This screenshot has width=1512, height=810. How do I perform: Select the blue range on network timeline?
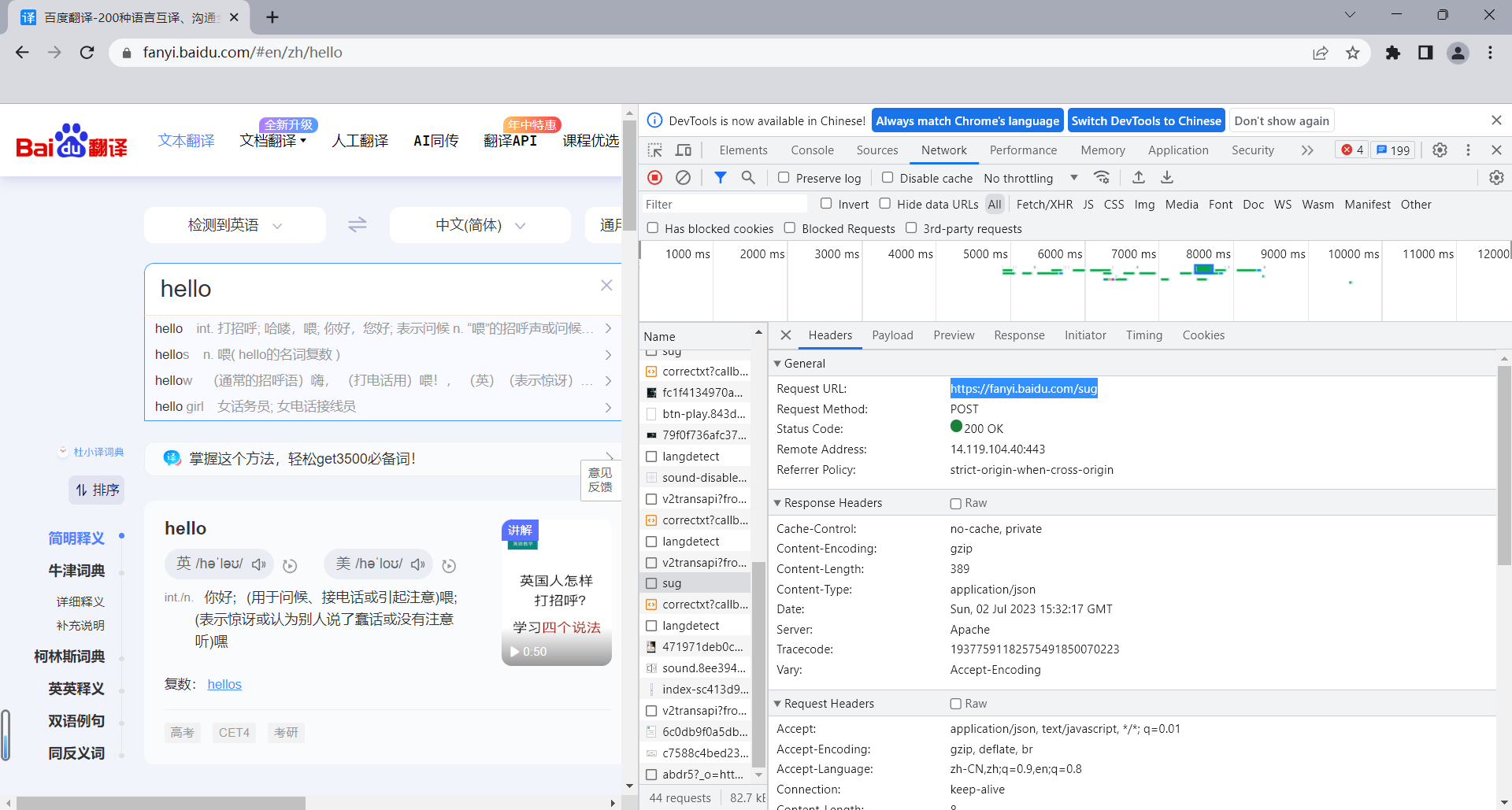1203,269
